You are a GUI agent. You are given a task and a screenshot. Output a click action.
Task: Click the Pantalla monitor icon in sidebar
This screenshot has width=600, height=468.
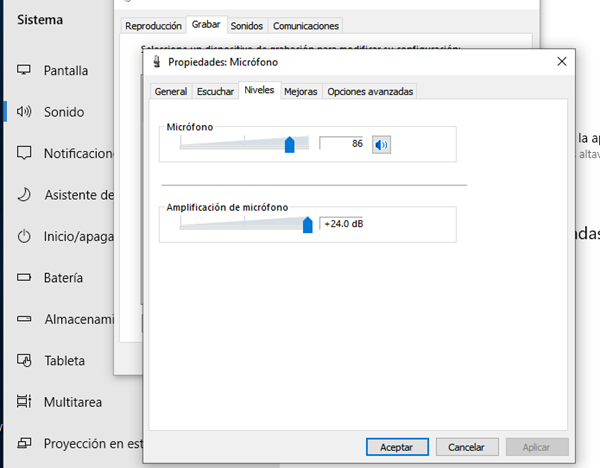coord(24,70)
